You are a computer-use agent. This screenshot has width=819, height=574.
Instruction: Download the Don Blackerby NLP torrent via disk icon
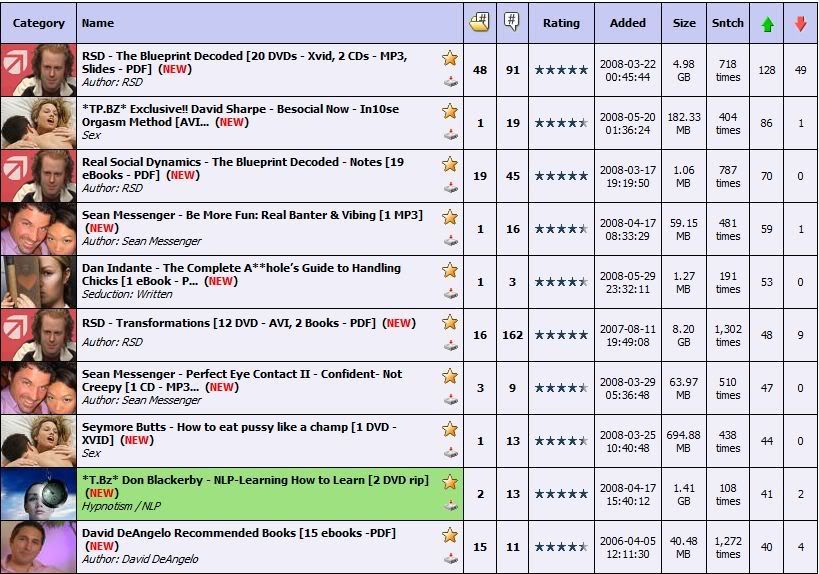point(451,505)
